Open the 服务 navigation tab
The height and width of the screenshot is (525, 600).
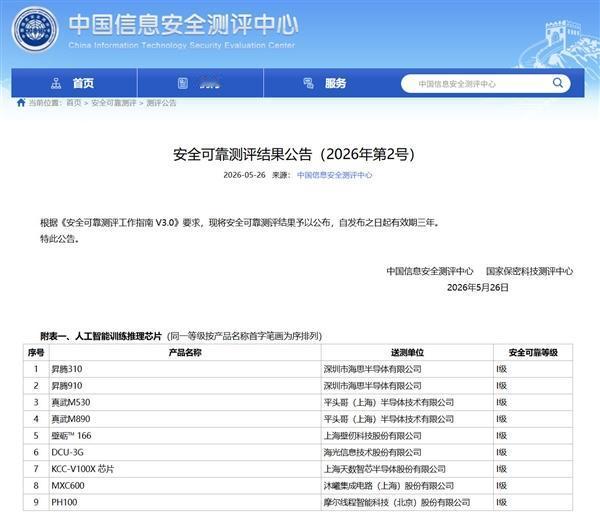(327, 83)
